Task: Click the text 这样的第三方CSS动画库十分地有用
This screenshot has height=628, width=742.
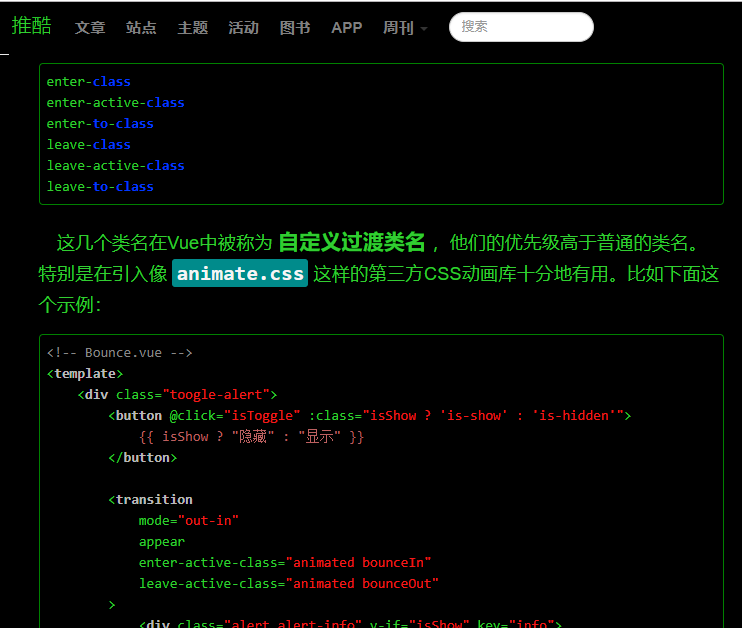Action: (461, 274)
